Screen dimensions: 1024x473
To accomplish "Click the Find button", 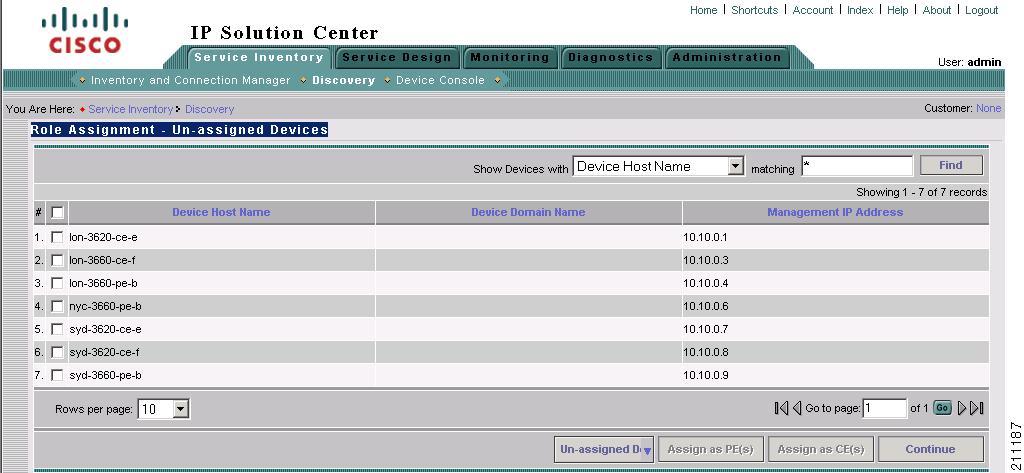I will (x=951, y=165).
